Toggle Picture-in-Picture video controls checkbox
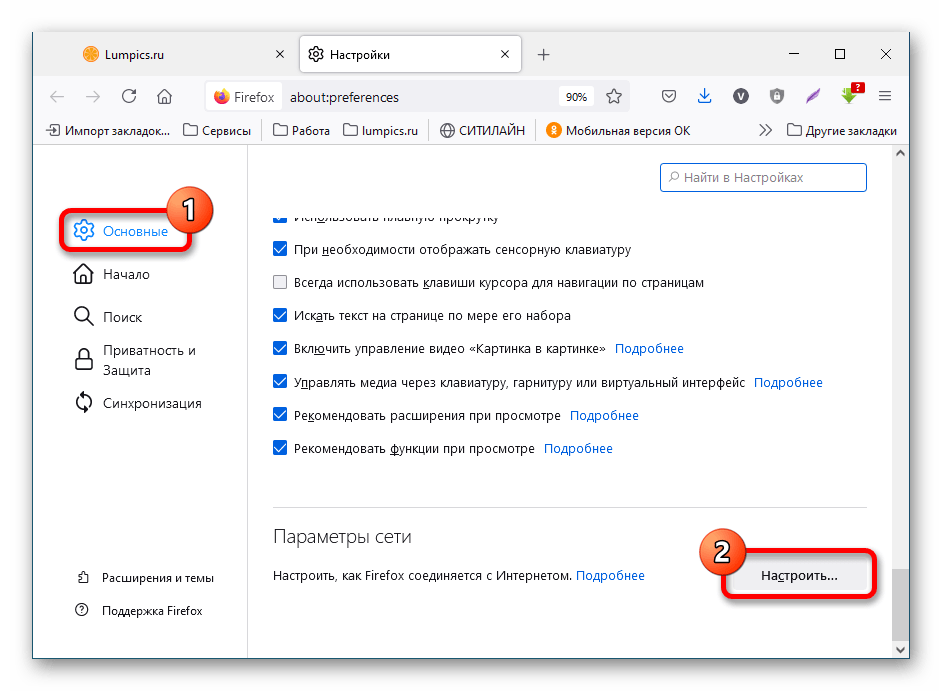Image resolution: width=942 pixels, height=691 pixels. click(280, 348)
